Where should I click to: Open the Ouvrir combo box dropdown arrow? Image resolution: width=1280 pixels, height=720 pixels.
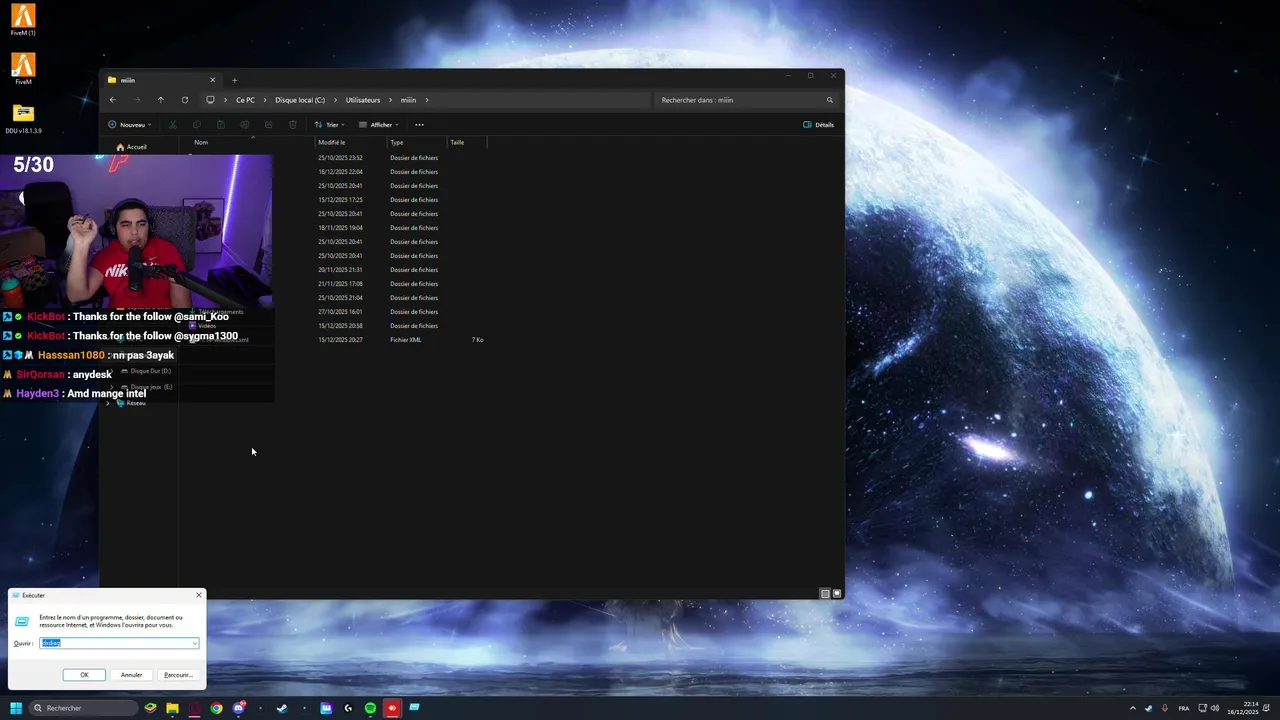(x=194, y=643)
